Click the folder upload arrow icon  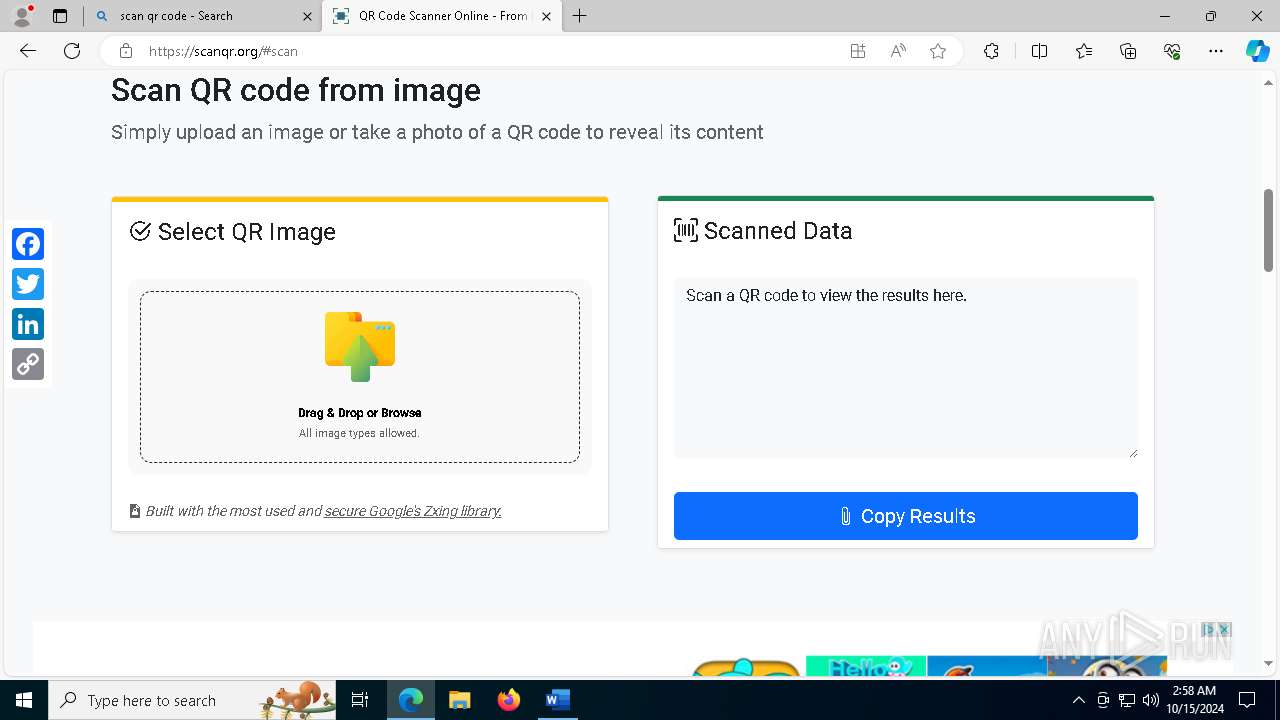pos(360,346)
